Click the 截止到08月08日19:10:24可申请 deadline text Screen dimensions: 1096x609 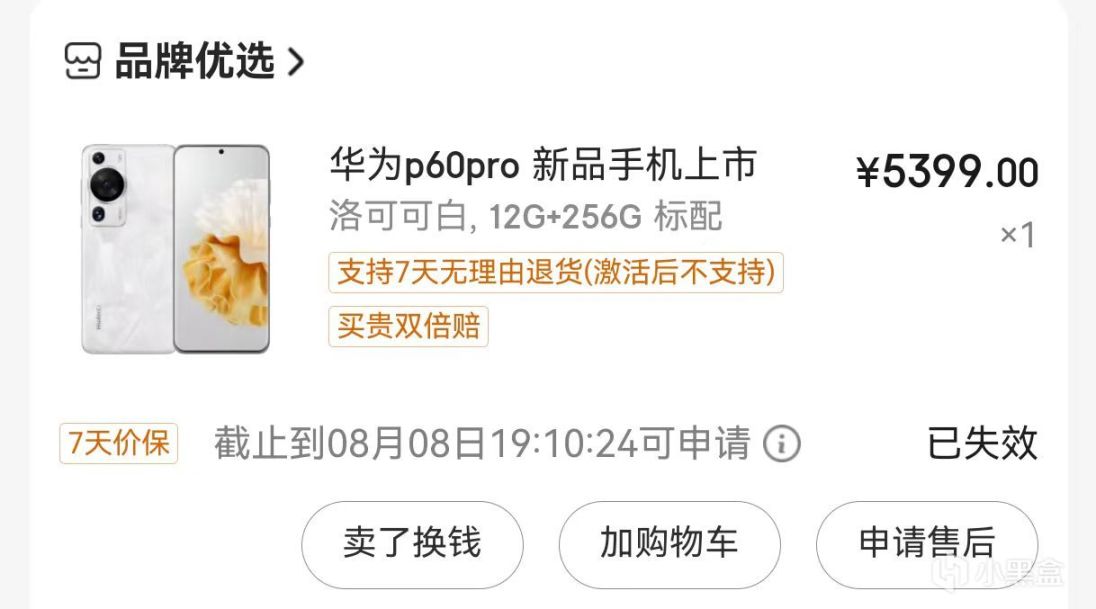(x=482, y=443)
